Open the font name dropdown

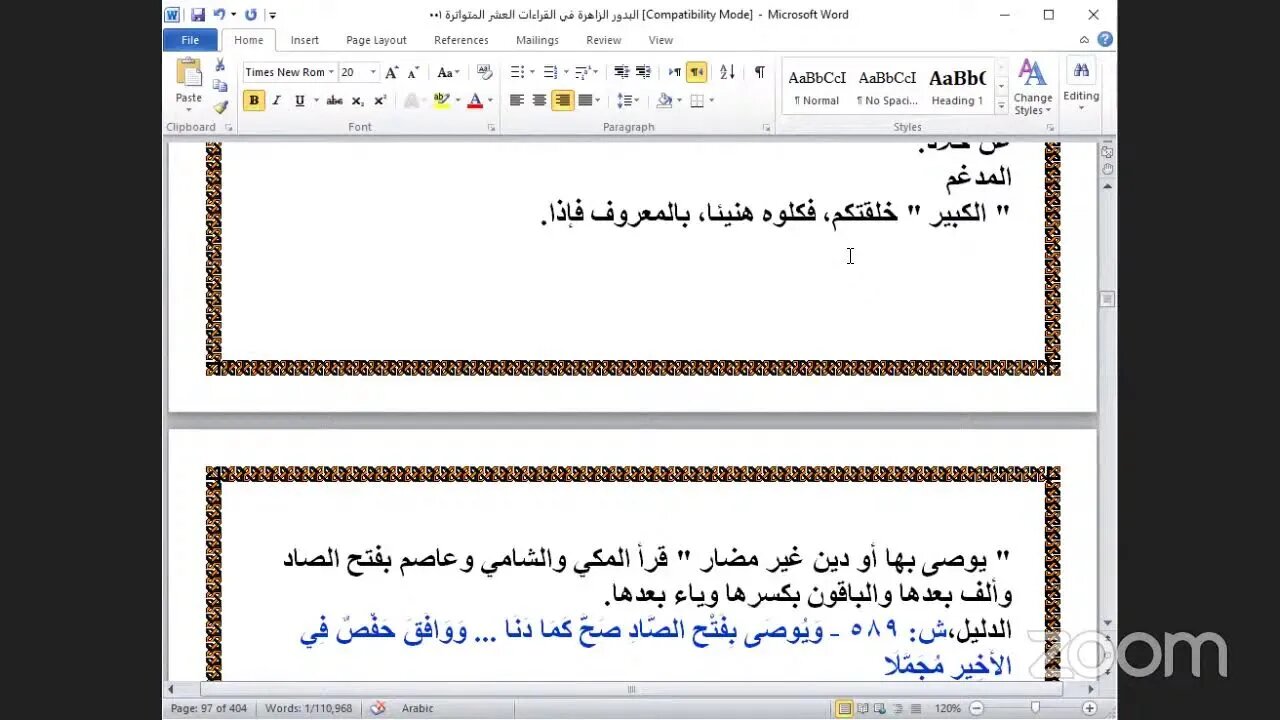(x=331, y=72)
